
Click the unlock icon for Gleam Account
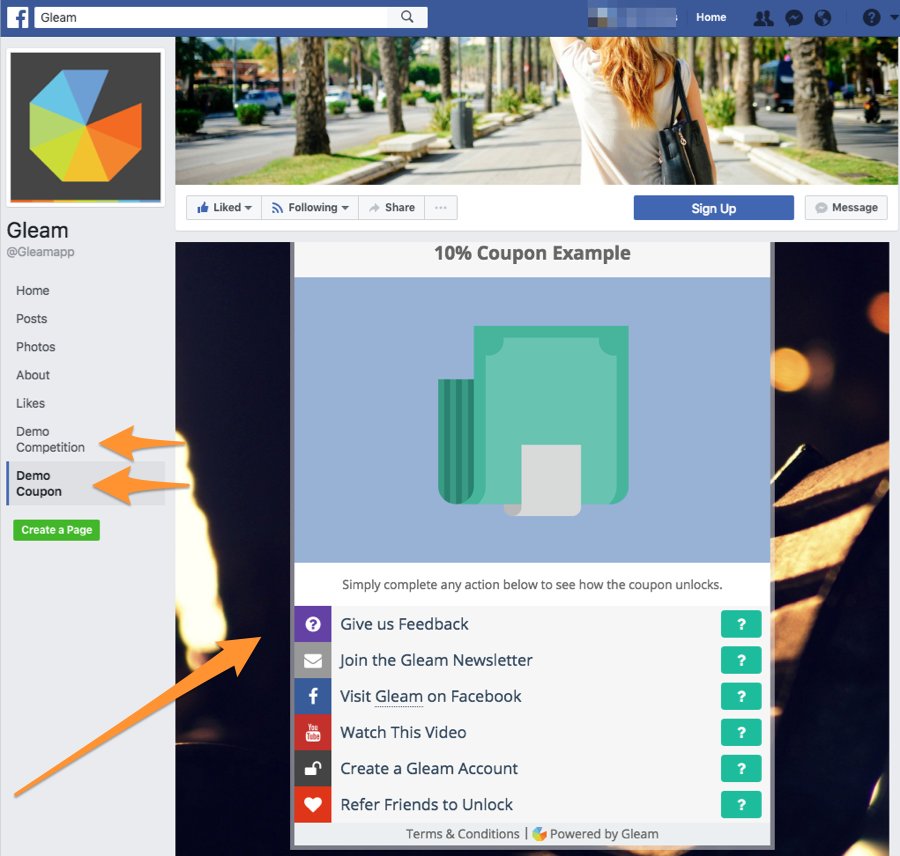(313, 769)
